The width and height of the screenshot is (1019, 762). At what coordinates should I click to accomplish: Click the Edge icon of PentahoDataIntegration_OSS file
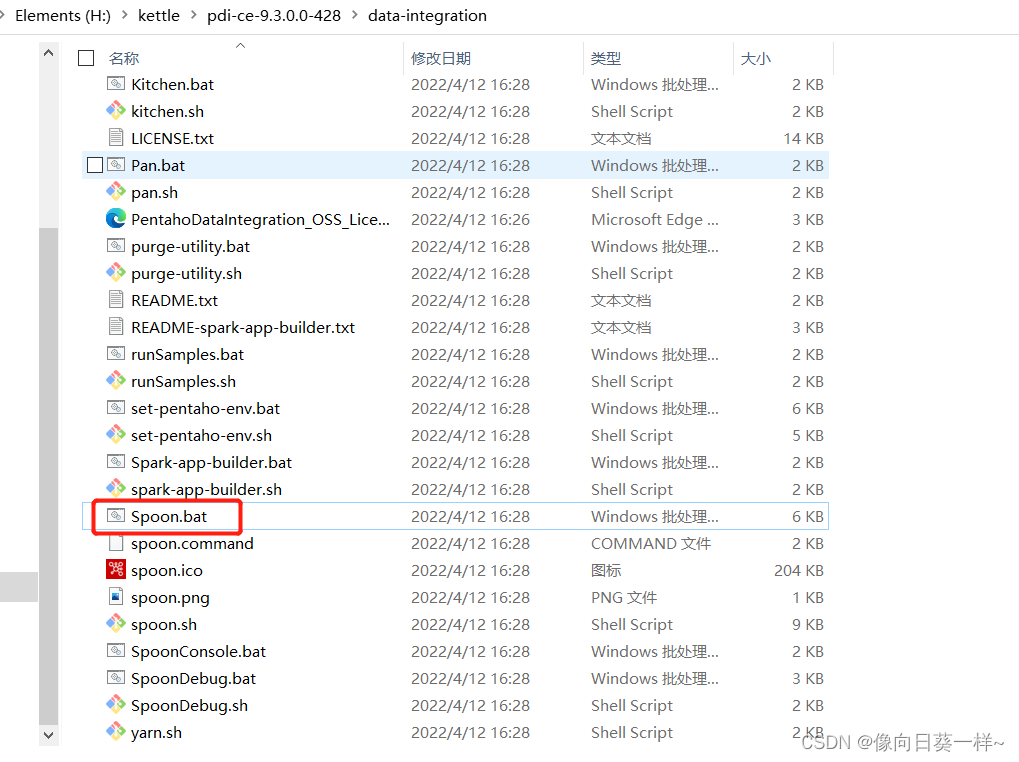pos(116,219)
